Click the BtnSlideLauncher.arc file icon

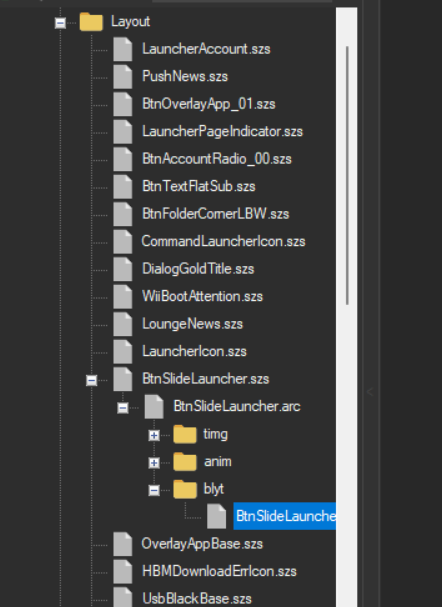[x=154, y=406]
